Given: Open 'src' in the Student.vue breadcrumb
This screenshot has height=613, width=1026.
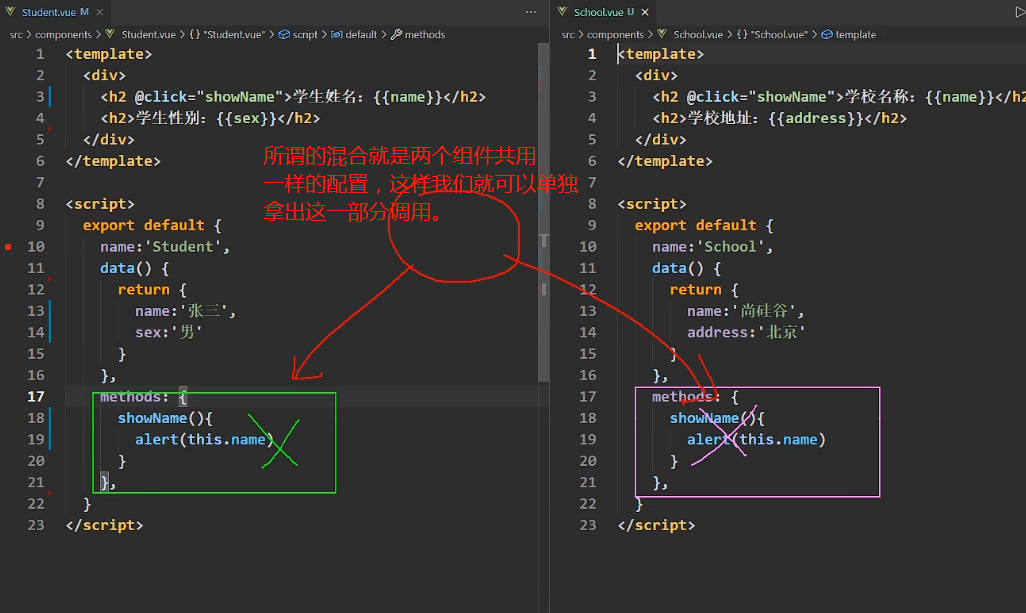Looking at the screenshot, I should click(x=16, y=35).
